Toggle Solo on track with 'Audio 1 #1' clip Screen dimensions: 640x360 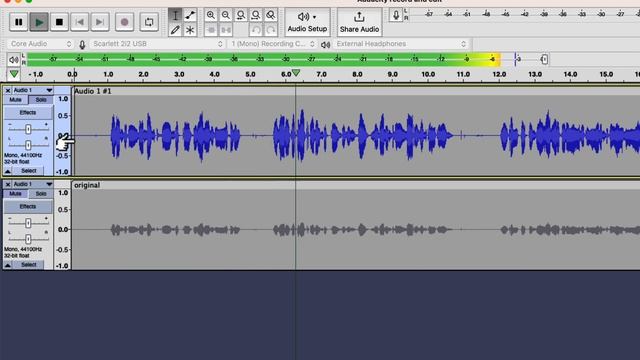41,100
